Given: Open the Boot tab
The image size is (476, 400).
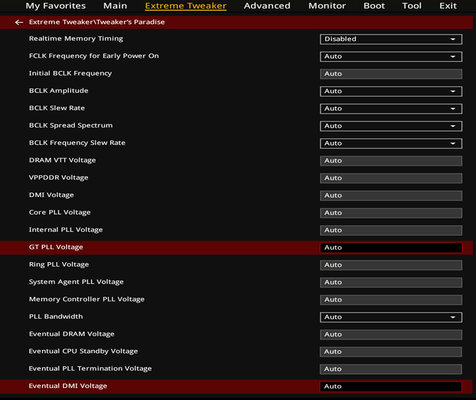Looking at the screenshot, I should 374,6.
